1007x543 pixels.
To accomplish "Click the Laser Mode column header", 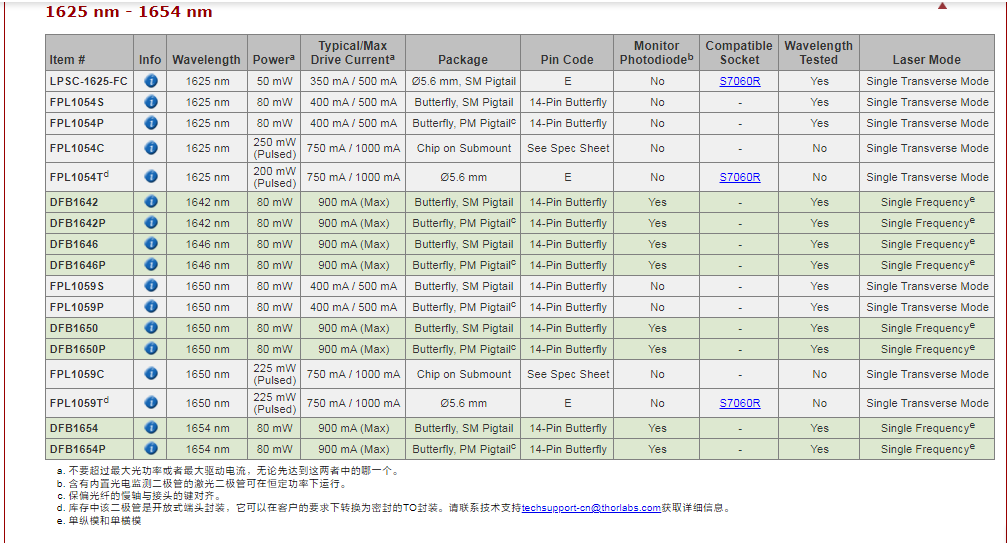I will (x=926, y=60).
